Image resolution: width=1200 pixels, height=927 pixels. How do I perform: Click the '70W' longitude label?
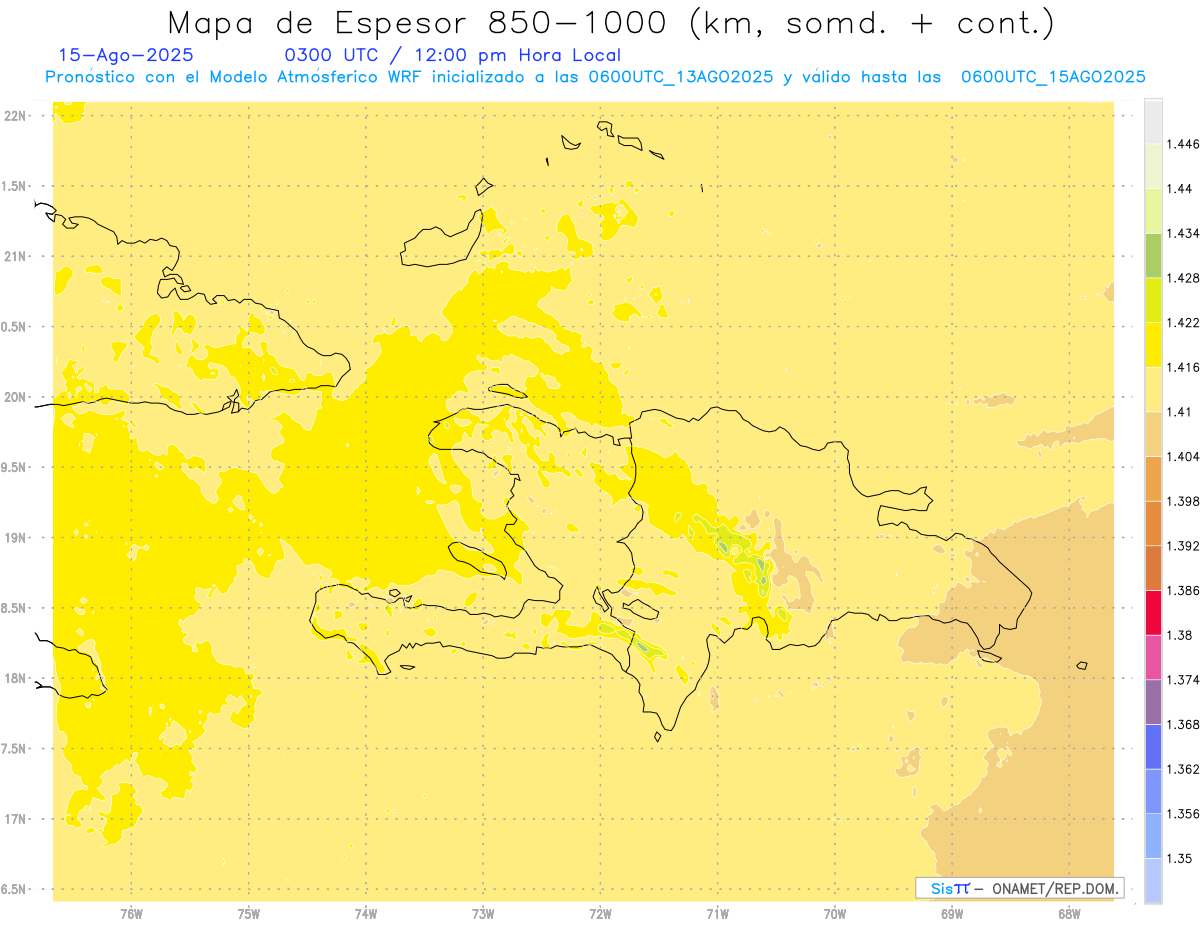click(x=835, y=913)
